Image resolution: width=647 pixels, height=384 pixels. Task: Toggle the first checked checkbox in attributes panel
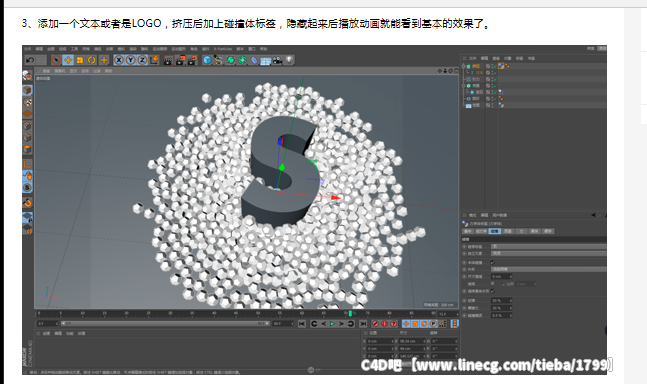[x=493, y=262]
